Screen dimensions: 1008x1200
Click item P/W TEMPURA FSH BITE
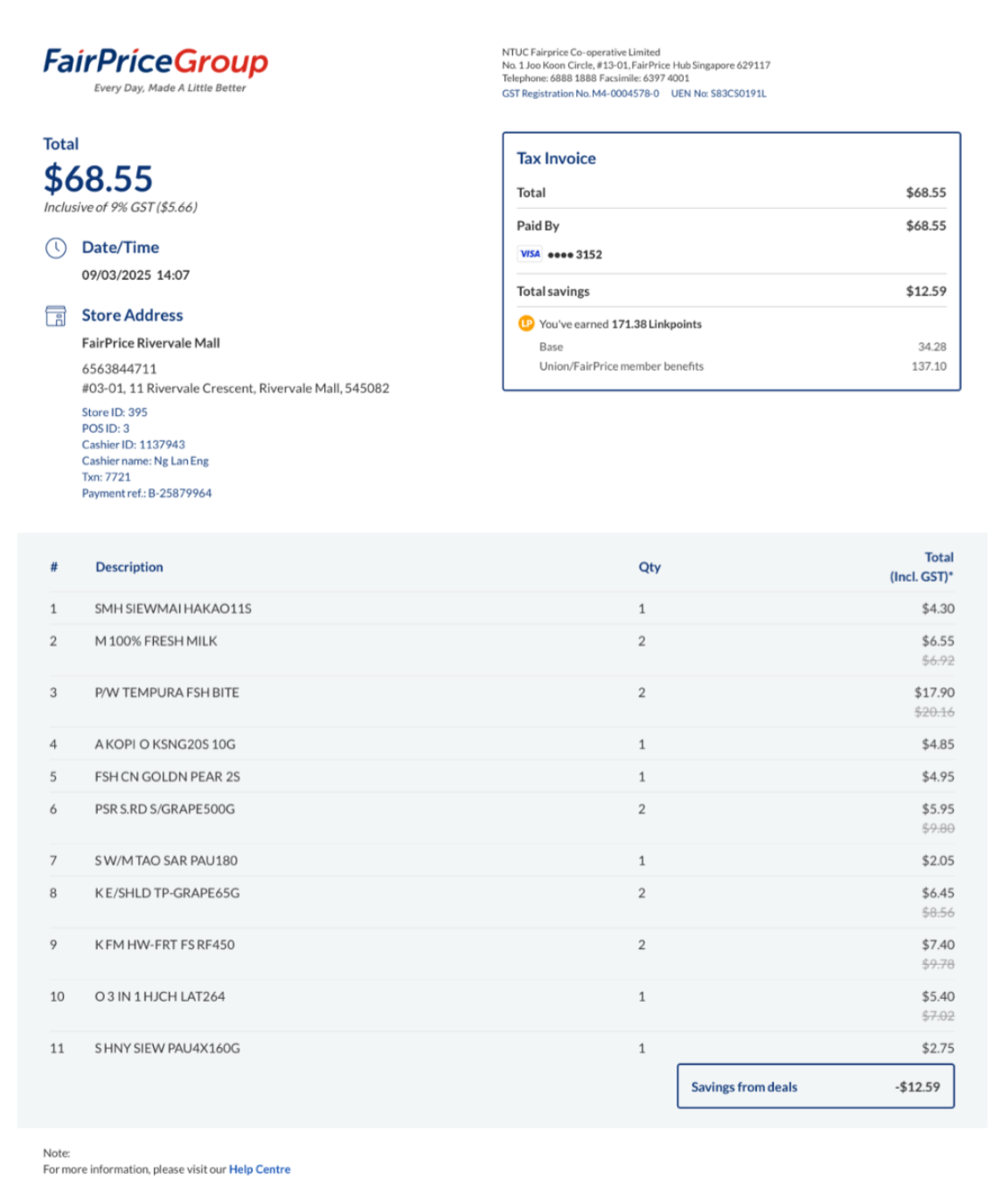pyautogui.click(x=167, y=692)
